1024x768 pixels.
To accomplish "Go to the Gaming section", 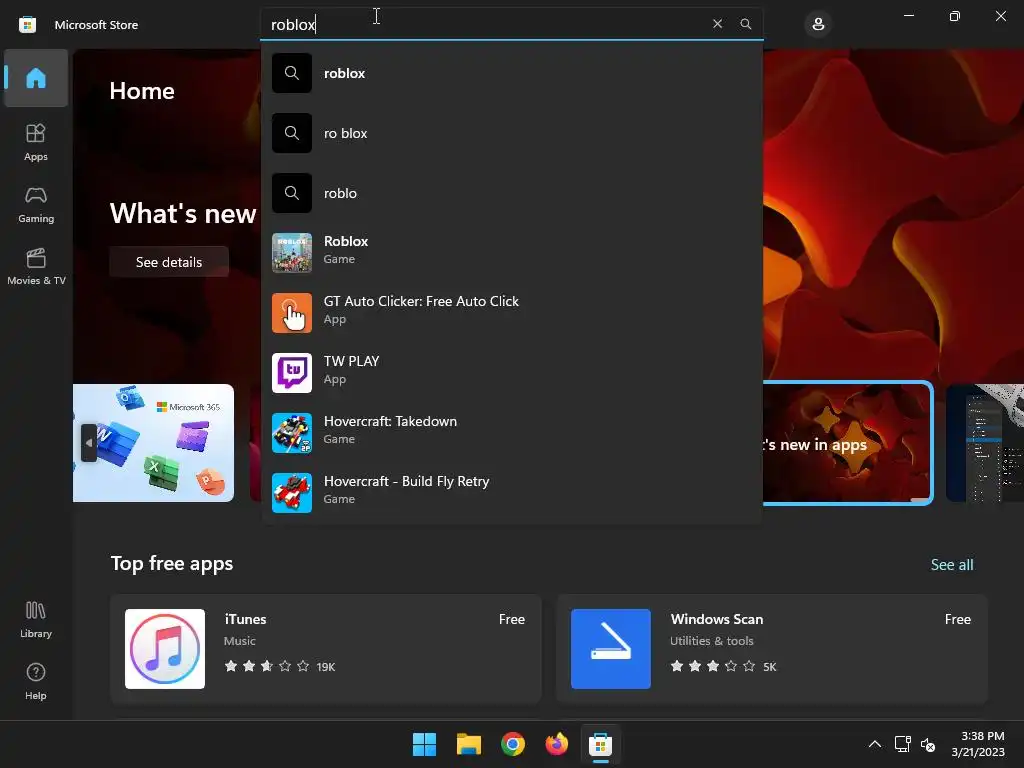I will tap(36, 204).
